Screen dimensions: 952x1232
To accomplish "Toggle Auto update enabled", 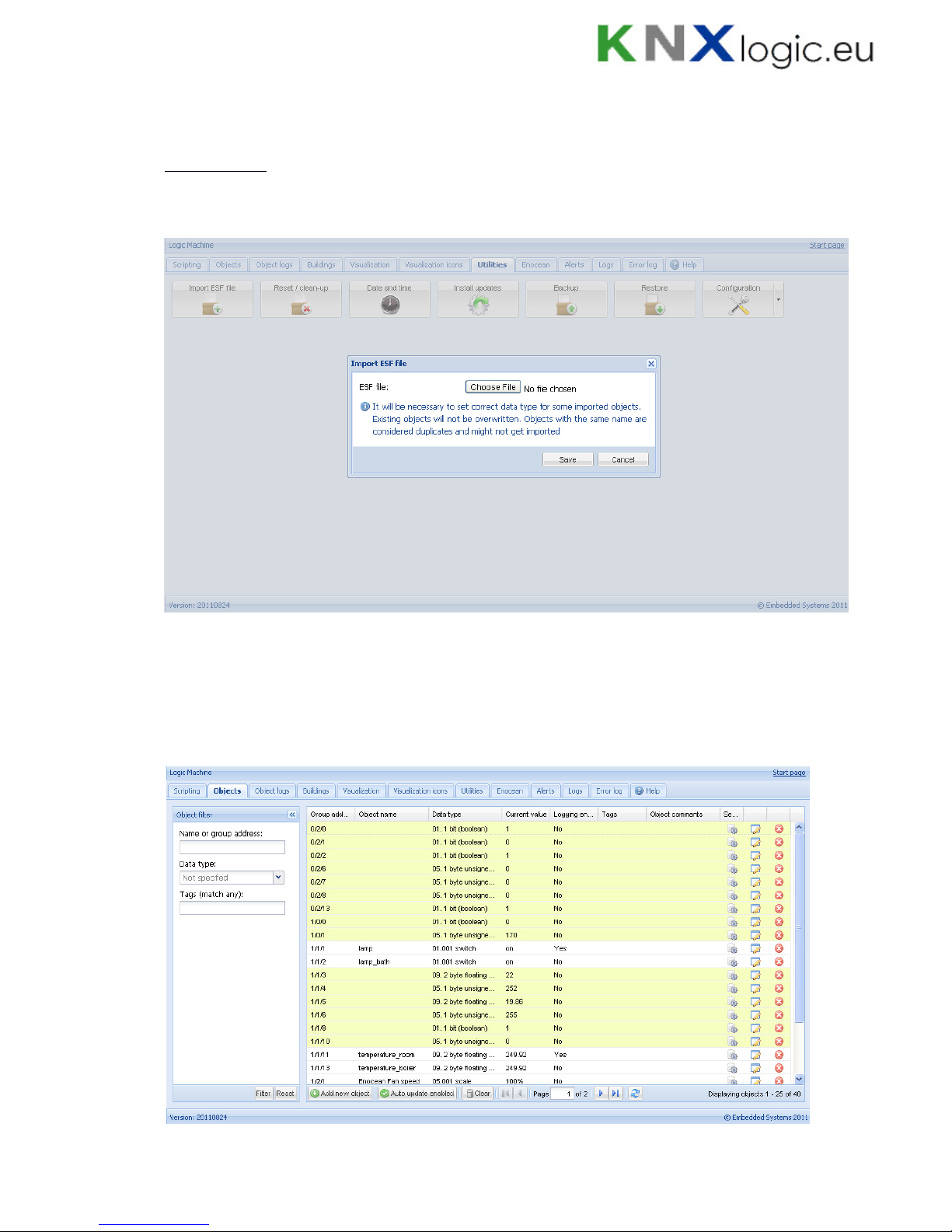I will [x=417, y=1093].
